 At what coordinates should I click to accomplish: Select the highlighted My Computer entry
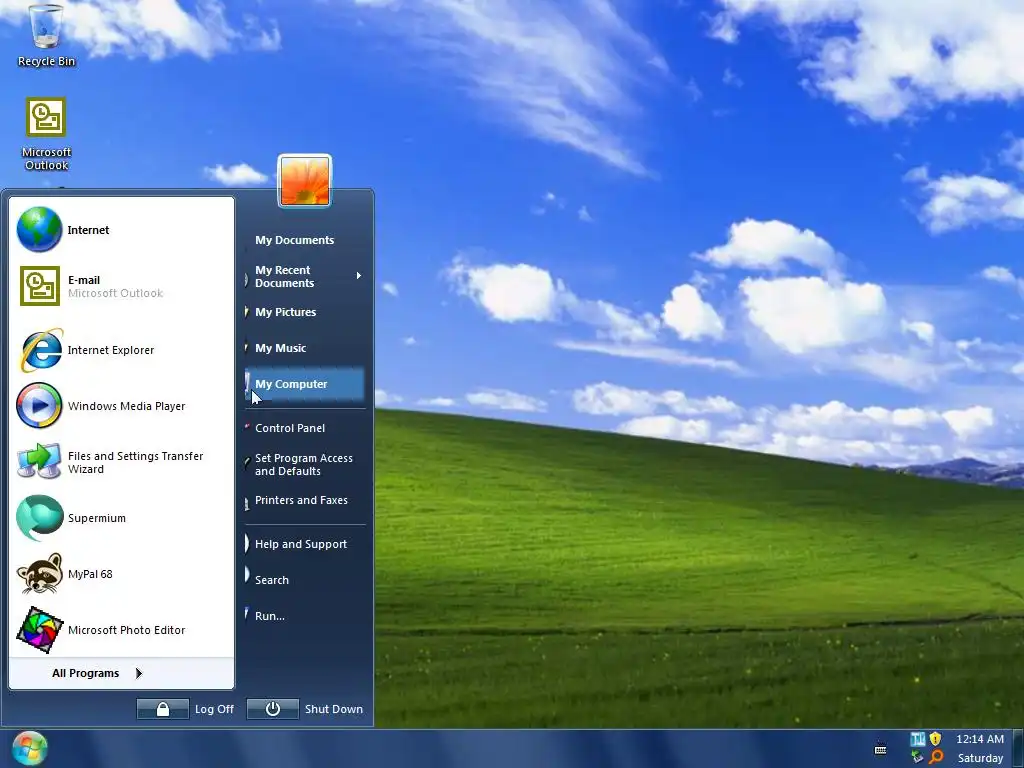pyautogui.click(x=305, y=384)
